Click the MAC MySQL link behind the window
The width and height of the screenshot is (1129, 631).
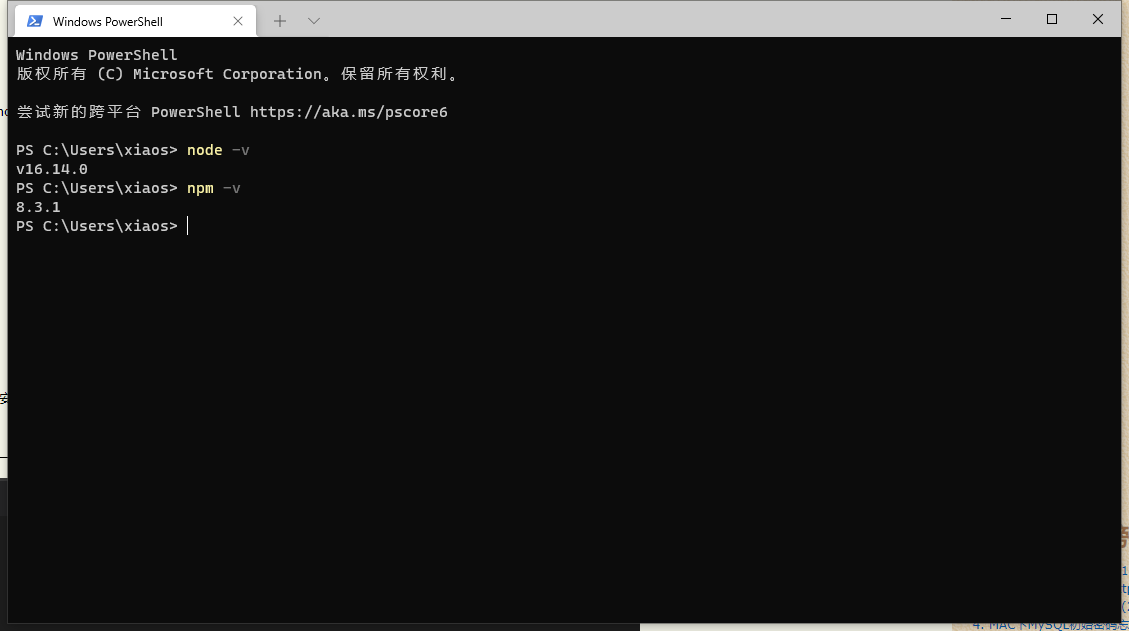pyautogui.click(x=1050, y=625)
